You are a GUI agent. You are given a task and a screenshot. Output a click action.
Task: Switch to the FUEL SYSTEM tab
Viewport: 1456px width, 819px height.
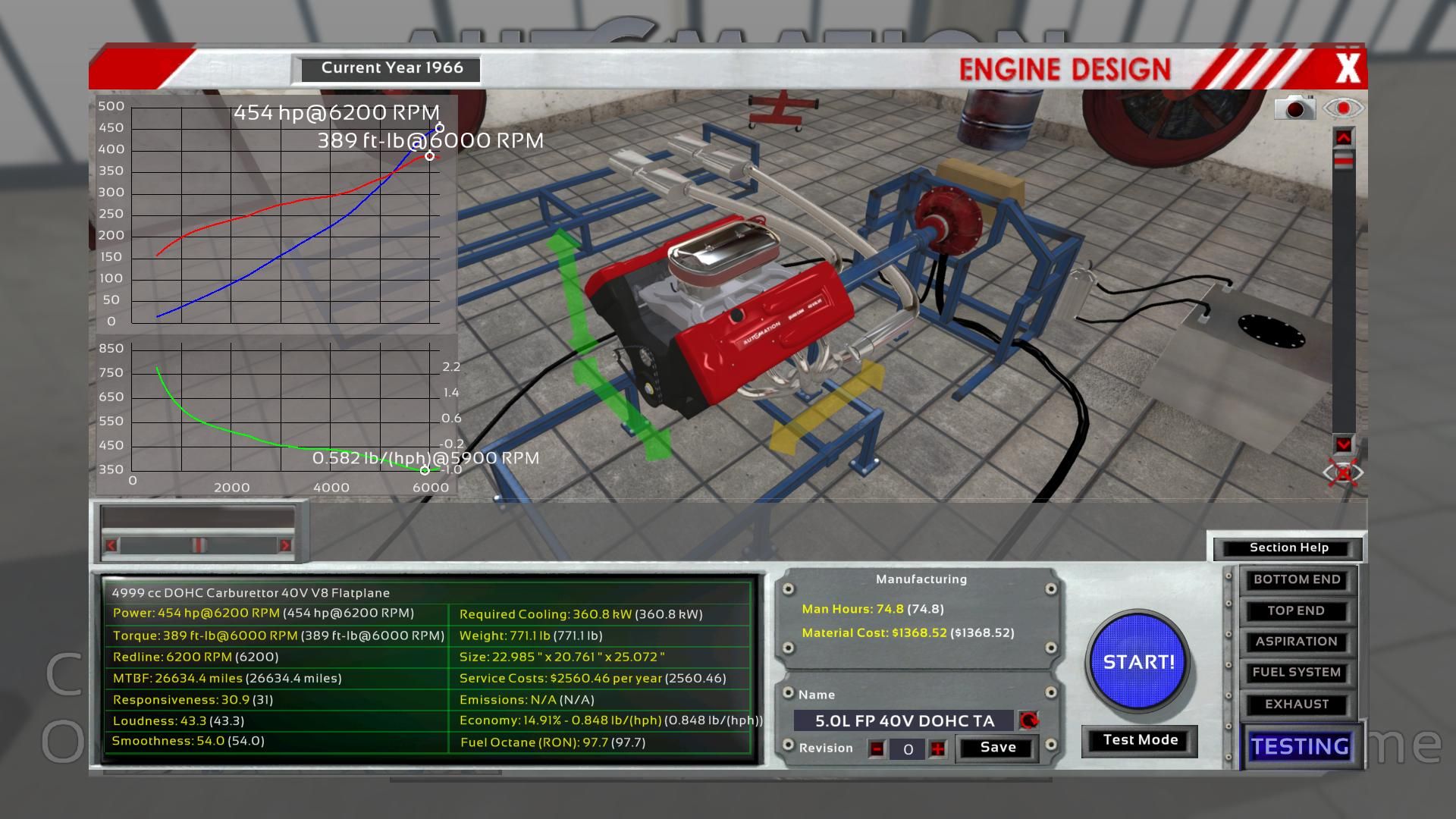pos(1296,673)
